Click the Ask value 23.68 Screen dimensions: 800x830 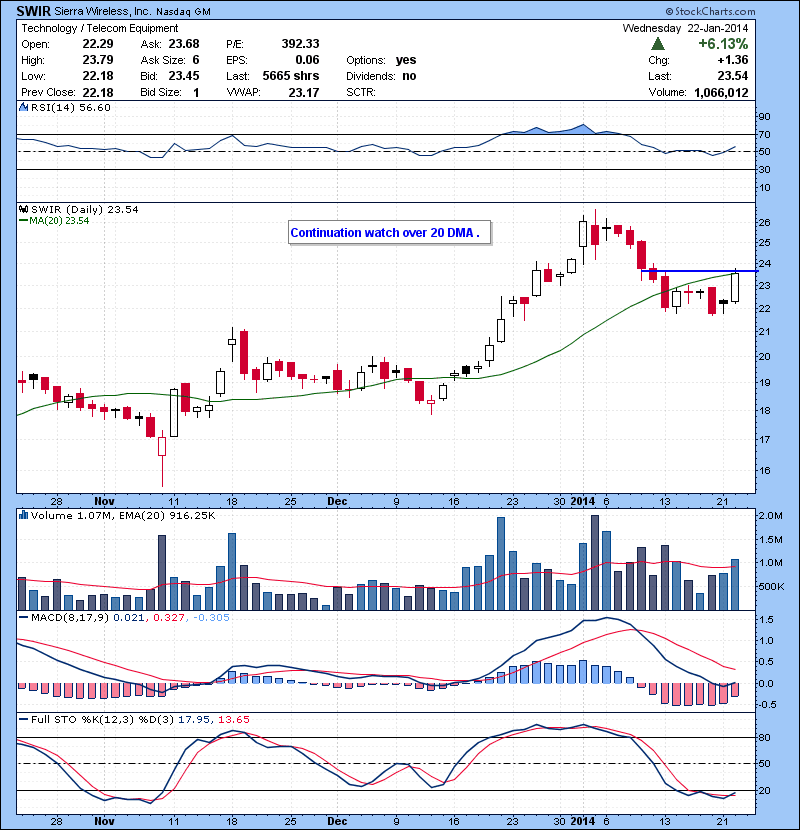click(184, 44)
